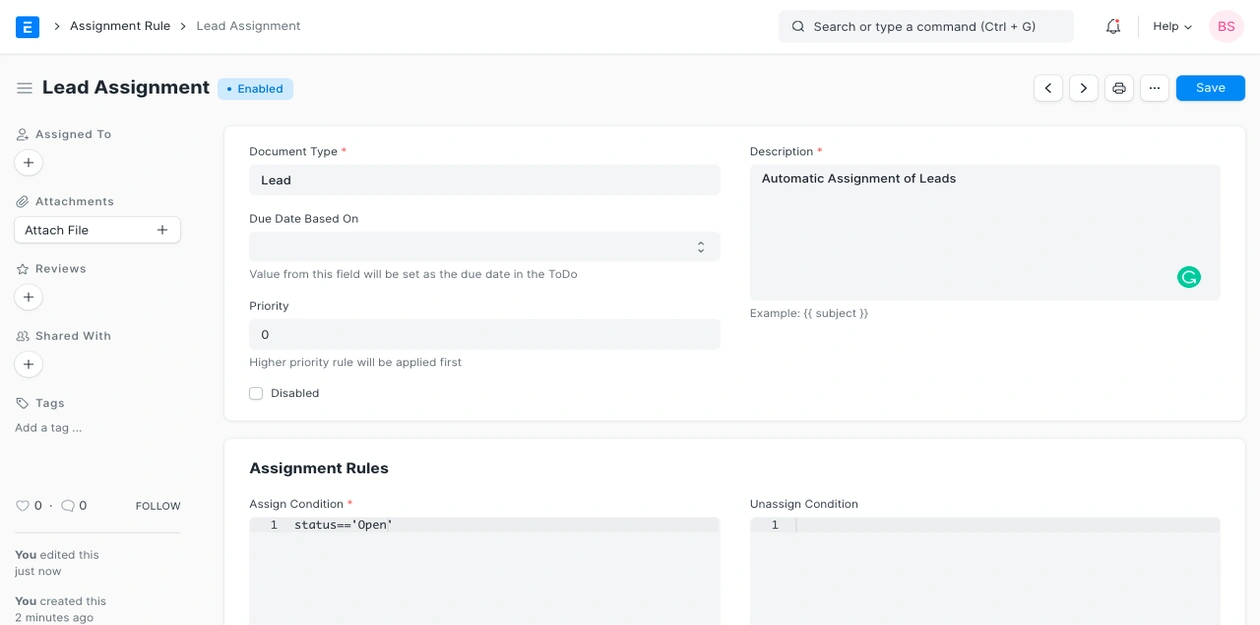Enable the Disabled checkbox
This screenshot has width=1260, height=625.
pos(256,394)
